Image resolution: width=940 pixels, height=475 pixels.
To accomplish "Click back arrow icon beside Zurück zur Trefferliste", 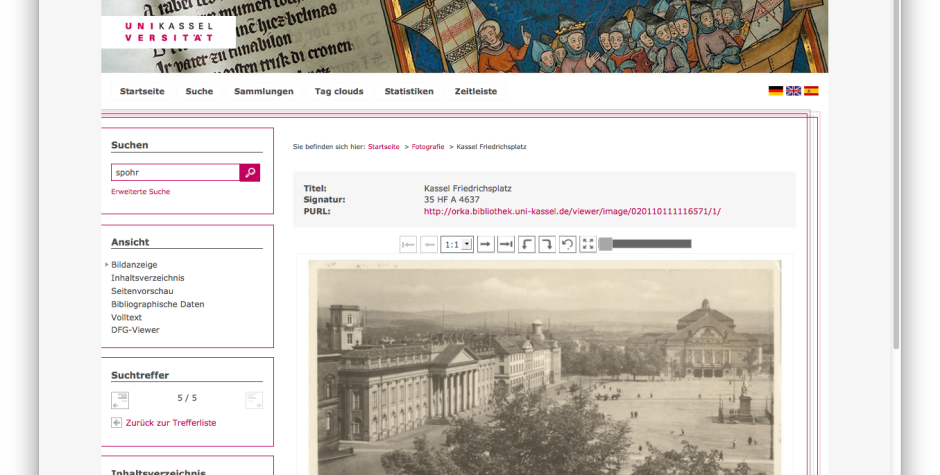I will tap(116, 423).
